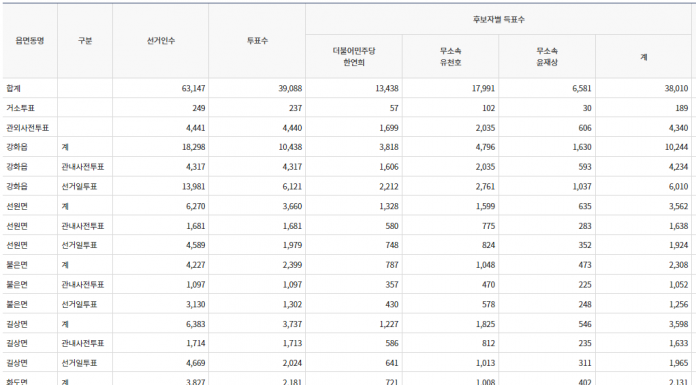The height and width of the screenshot is (385, 696).
Task: Click 선원면 계 투표수 value 3,660
Action: 292,206
